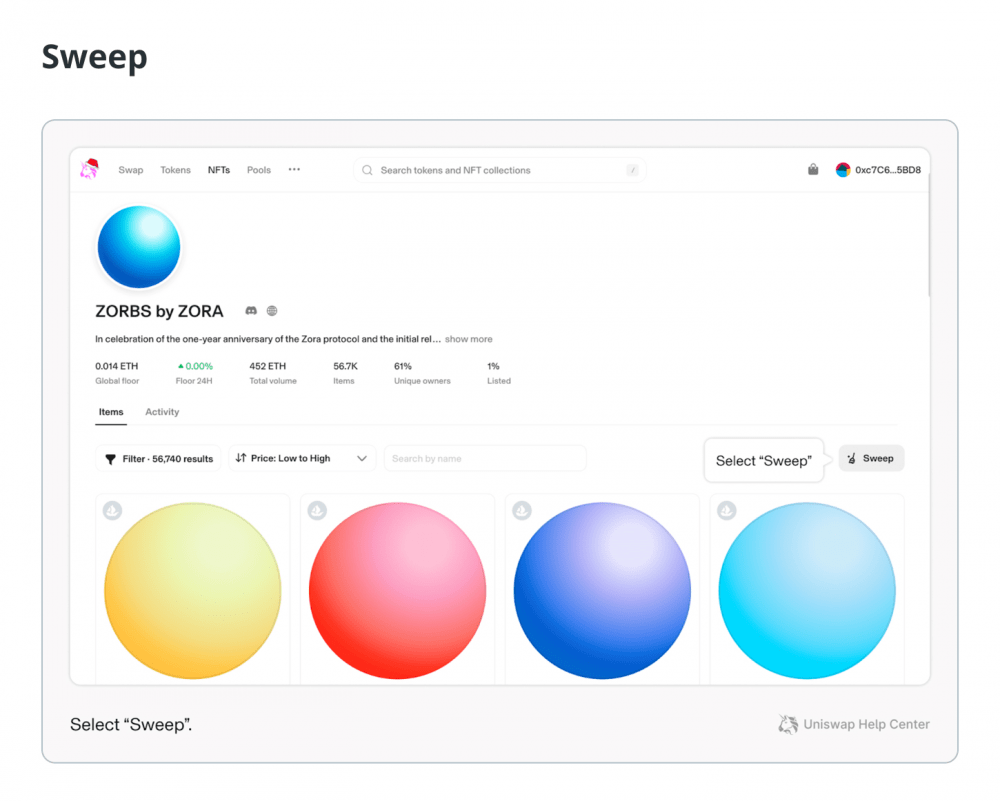Screen dimensions: 1000x801
Task: Click the search magnifier icon
Action: (x=367, y=170)
